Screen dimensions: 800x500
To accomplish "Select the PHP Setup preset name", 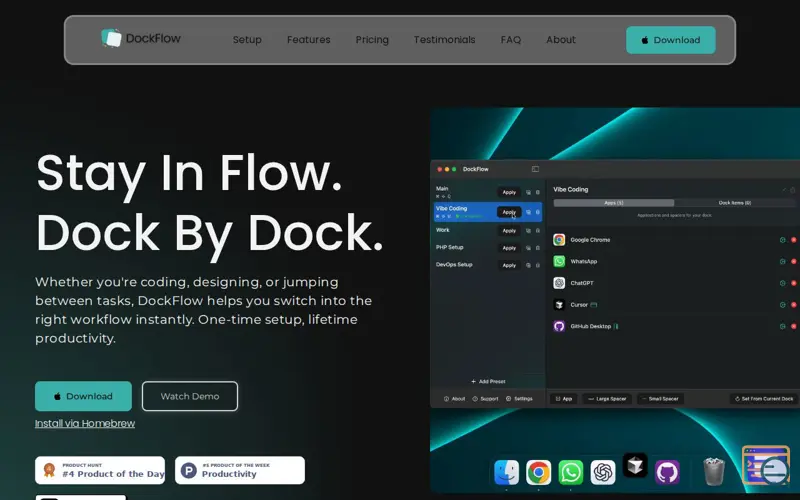I will [449, 247].
